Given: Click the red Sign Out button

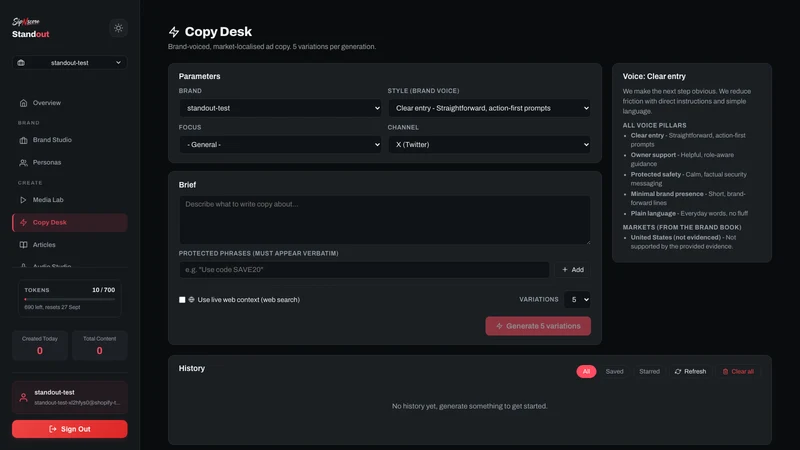Looking at the screenshot, I should (70, 429).
